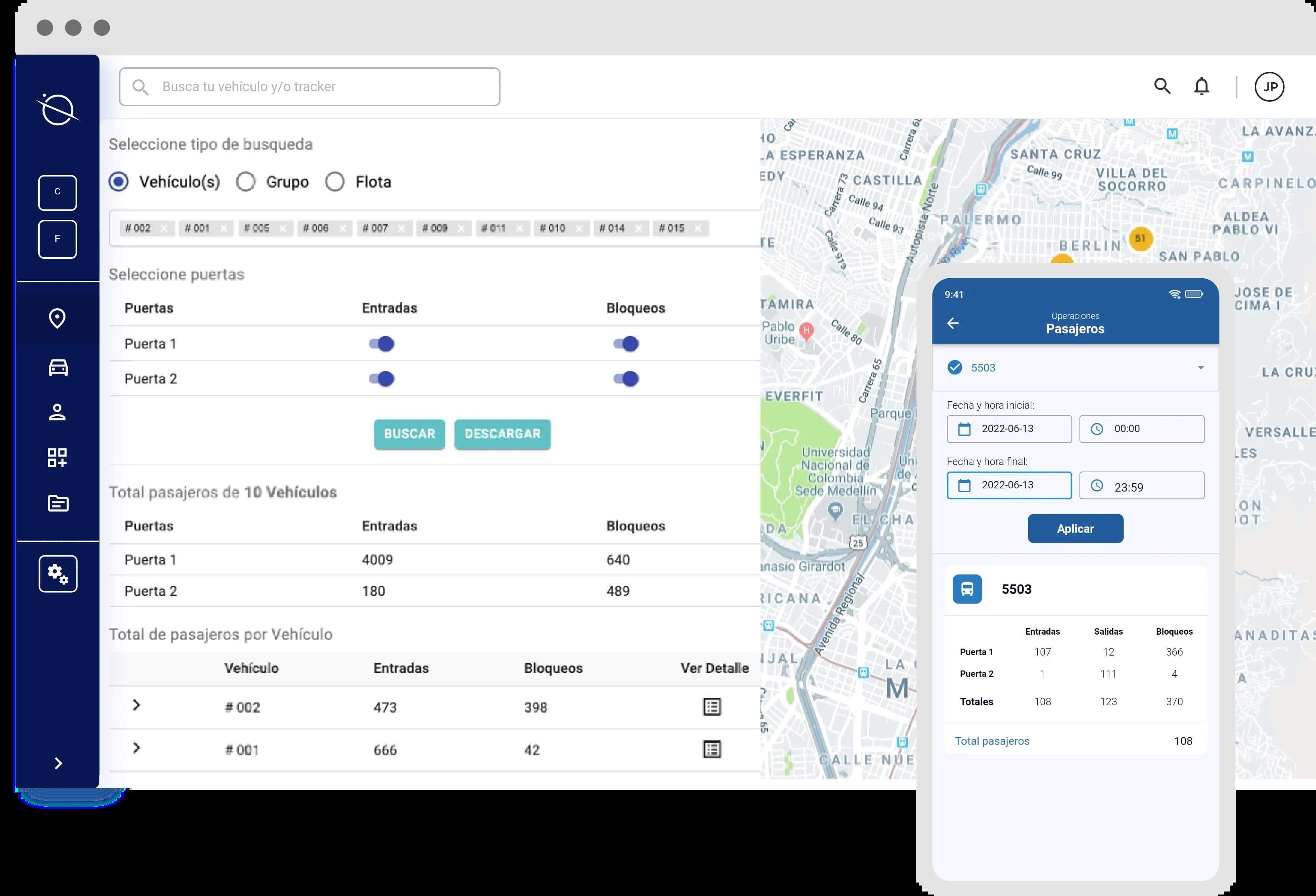Click the checkmark icon beside 5503

coord(955,368)
